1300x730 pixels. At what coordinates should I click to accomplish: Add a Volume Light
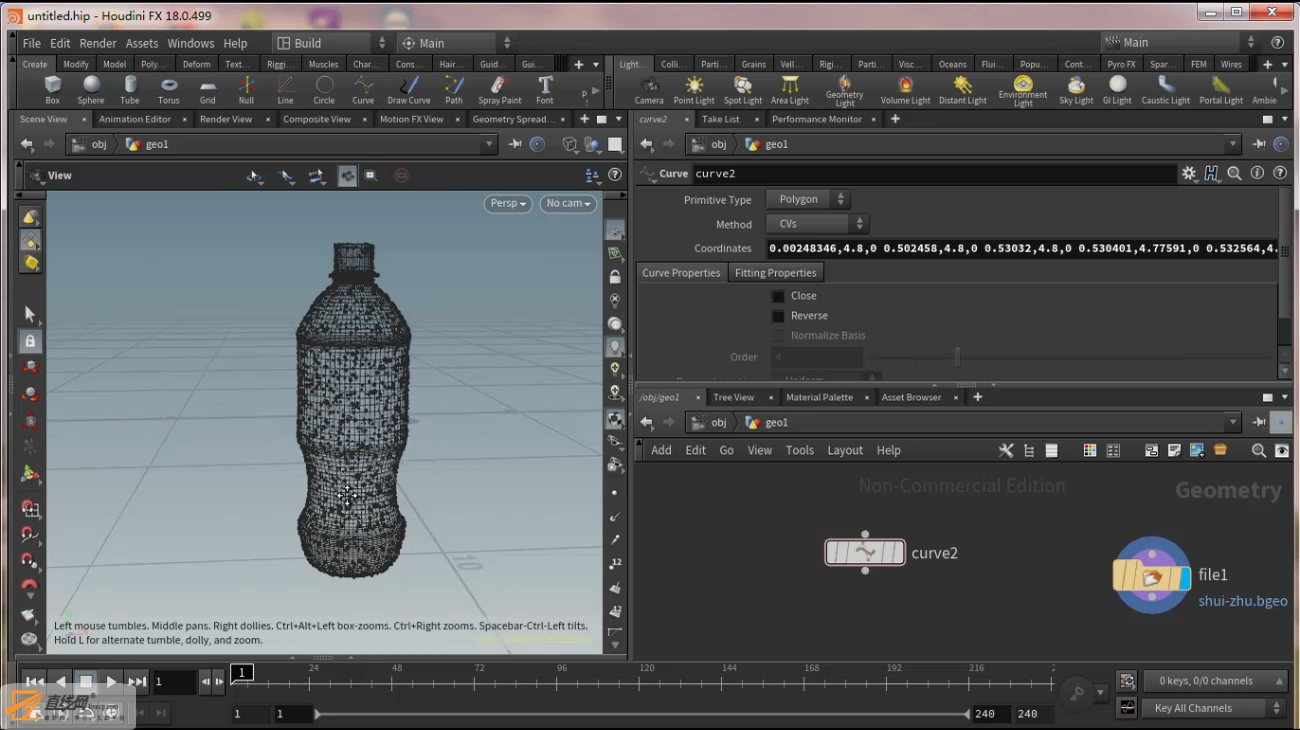[906, 89]
